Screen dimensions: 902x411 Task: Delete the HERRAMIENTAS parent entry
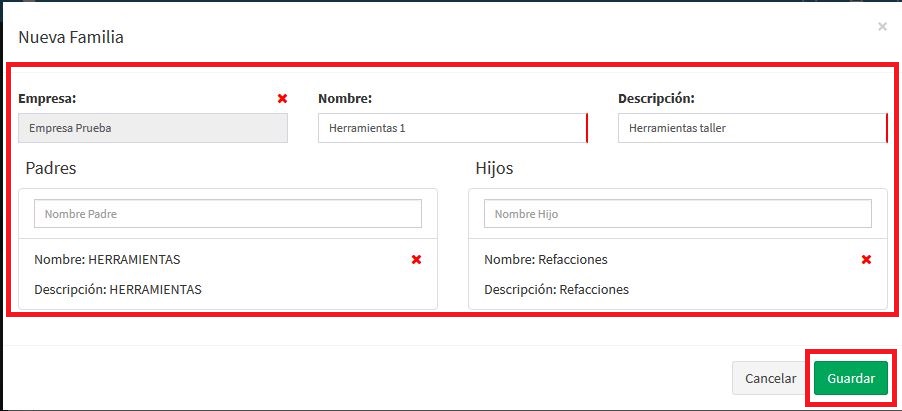tap(416, 260)
